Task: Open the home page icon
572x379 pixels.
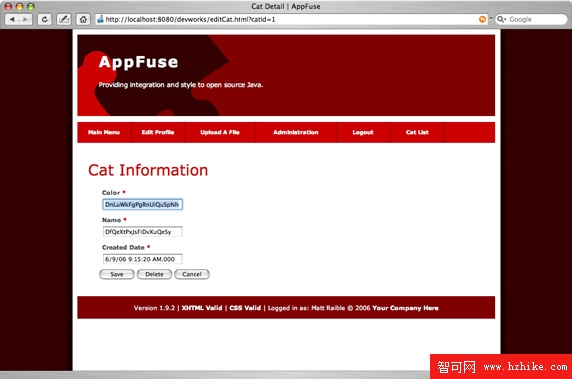Action: pos(83,19)
